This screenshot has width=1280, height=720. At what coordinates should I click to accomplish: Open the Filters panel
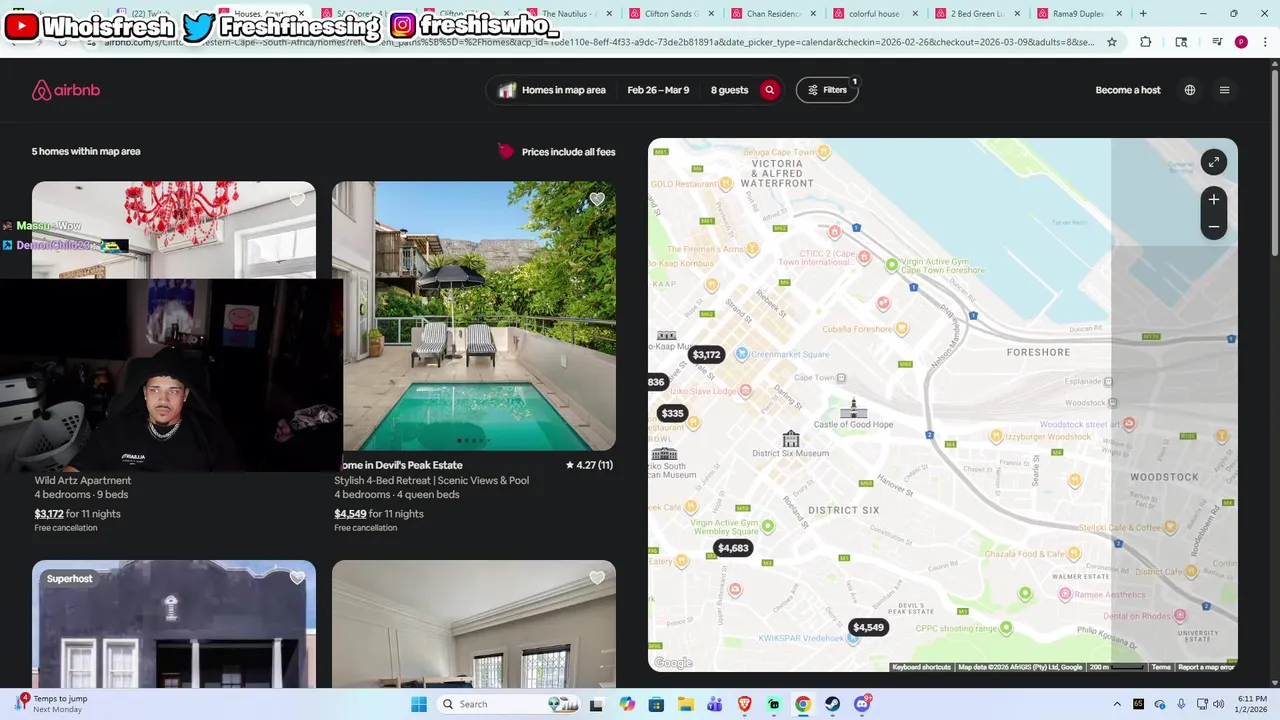[827, 90]
